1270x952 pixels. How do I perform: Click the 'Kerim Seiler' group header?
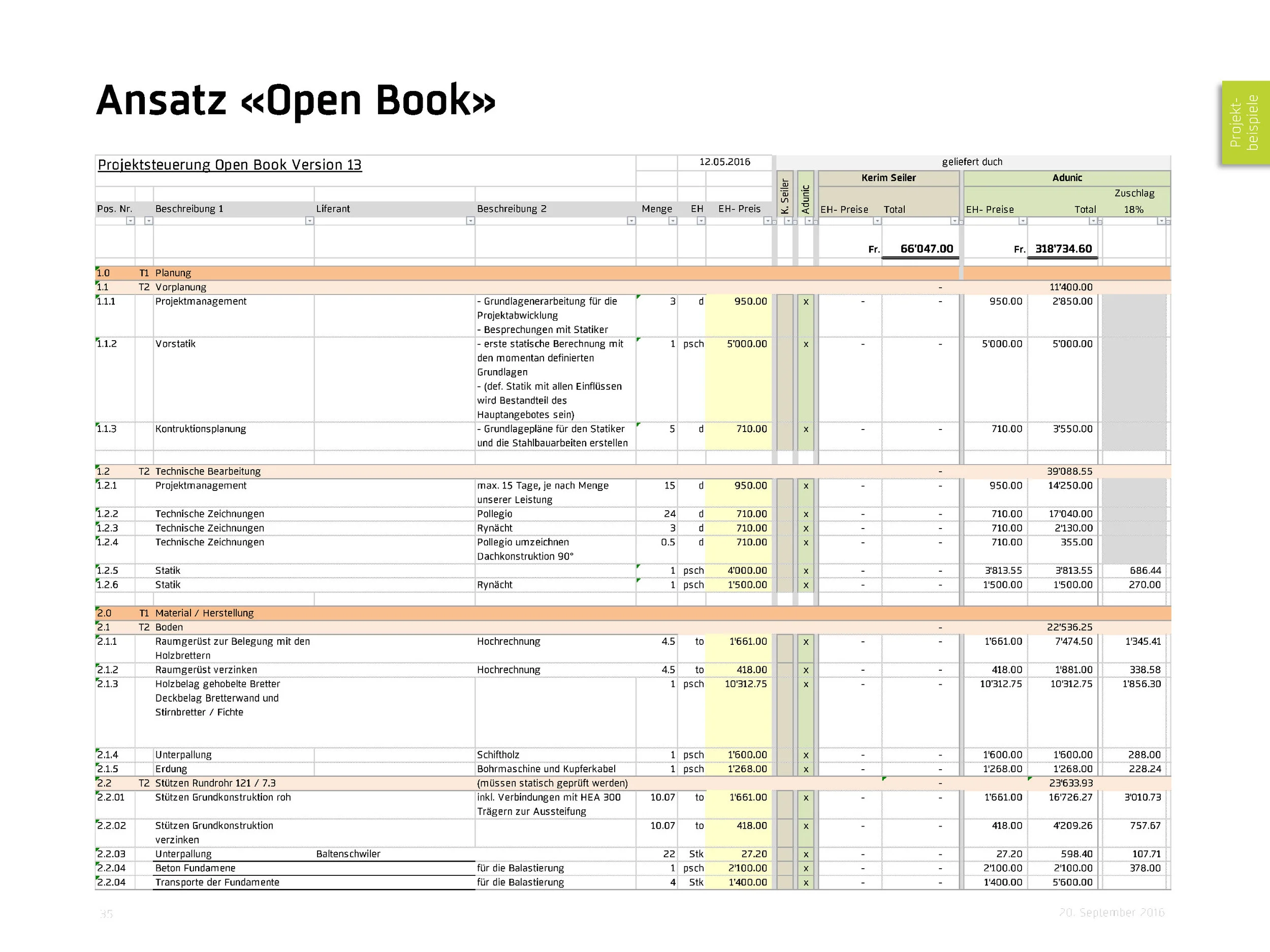888,178
